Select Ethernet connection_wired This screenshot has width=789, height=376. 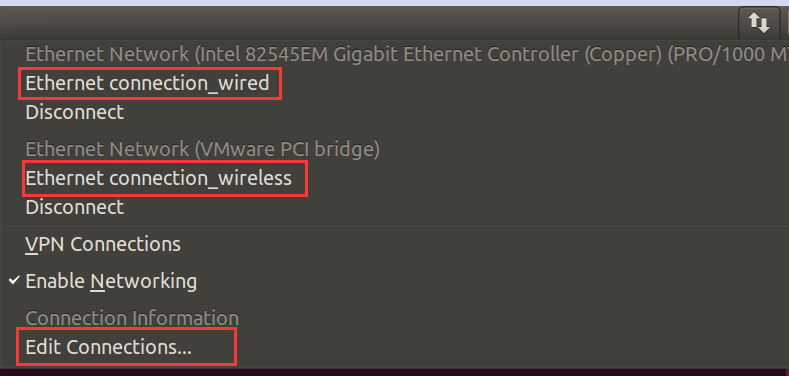point(147,83)
